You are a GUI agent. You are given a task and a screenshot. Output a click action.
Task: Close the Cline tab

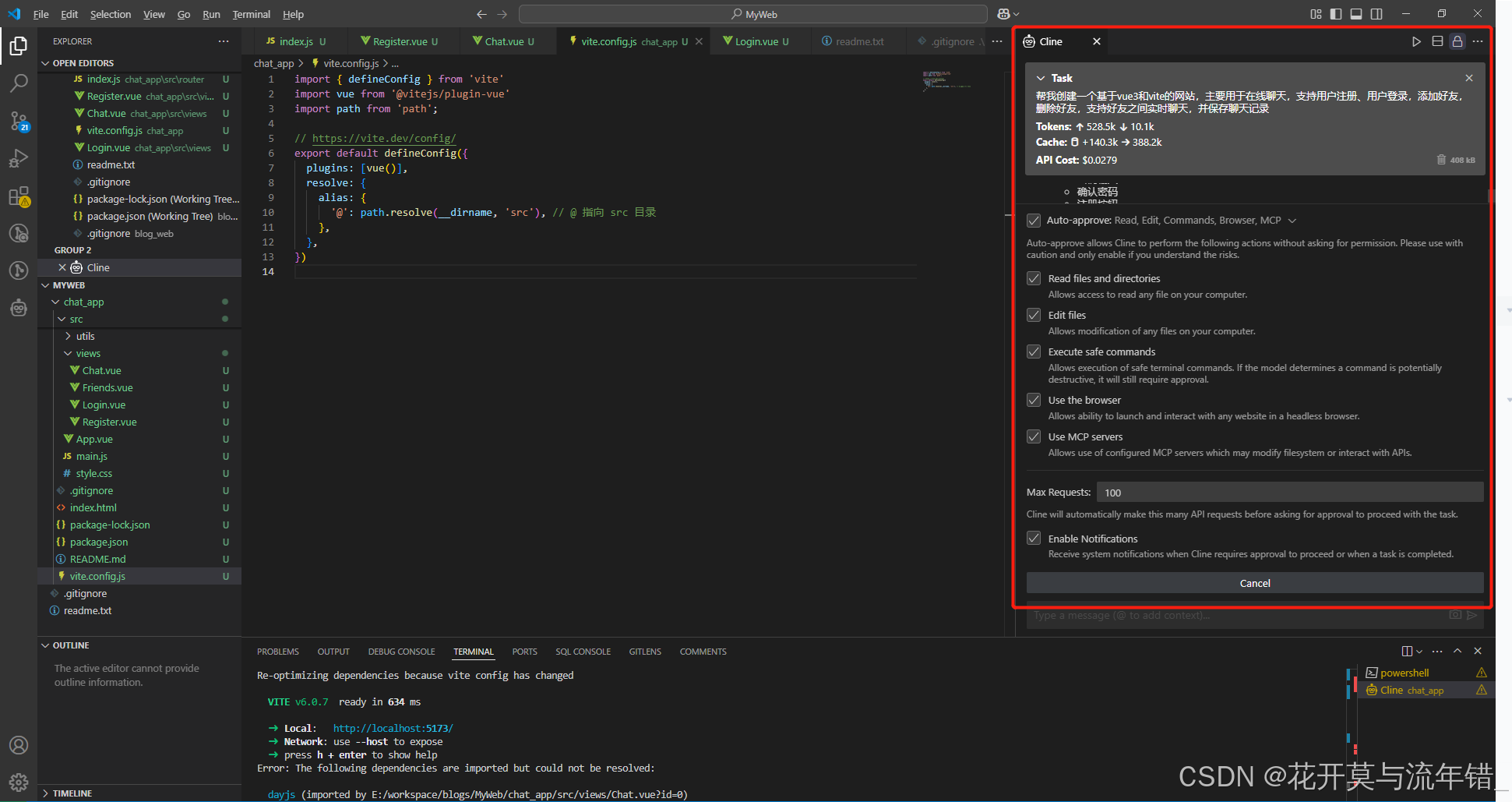[x=1097, y=41]
